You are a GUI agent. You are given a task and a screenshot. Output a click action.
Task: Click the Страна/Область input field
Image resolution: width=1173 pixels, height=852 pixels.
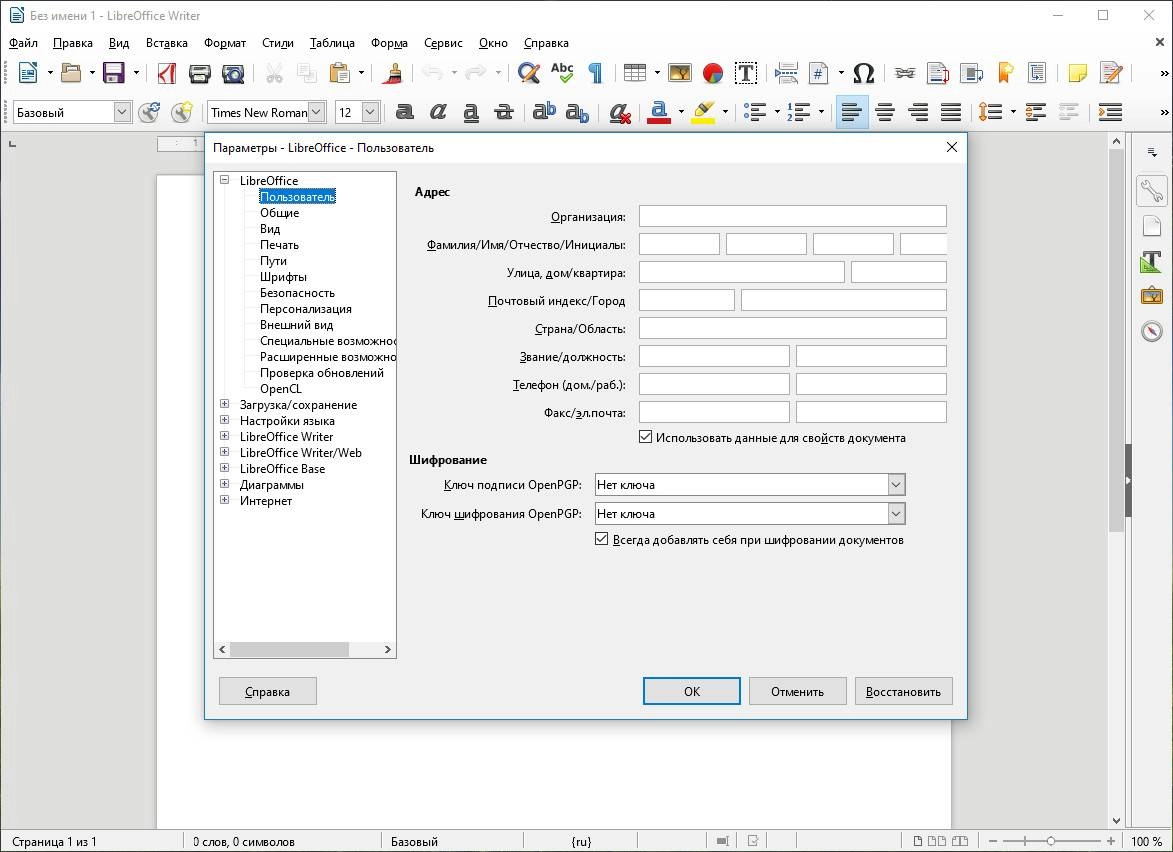(x=792, y=328)
